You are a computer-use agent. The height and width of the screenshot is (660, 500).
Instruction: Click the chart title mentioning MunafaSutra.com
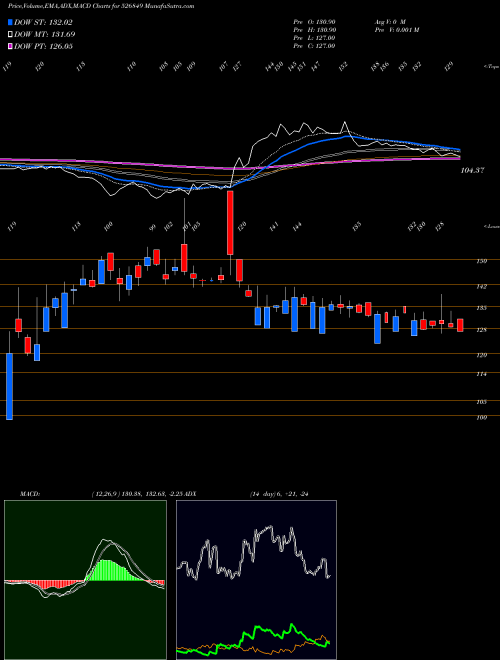[101, 7]
